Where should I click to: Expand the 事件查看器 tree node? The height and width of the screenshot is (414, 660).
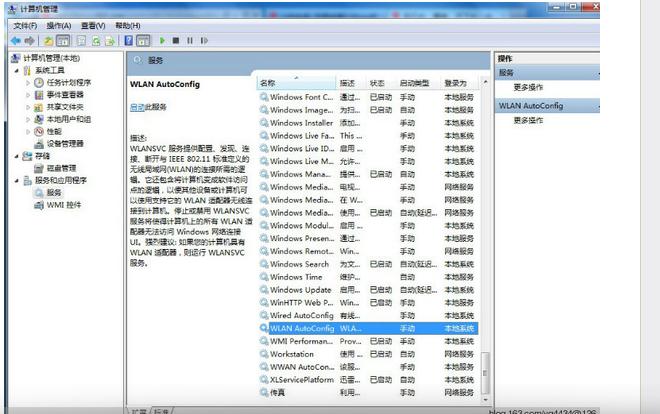[x=28, y=95]
